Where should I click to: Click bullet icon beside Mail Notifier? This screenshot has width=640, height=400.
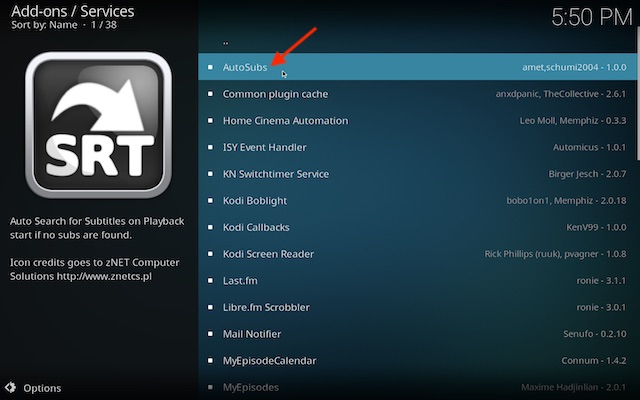210,334
